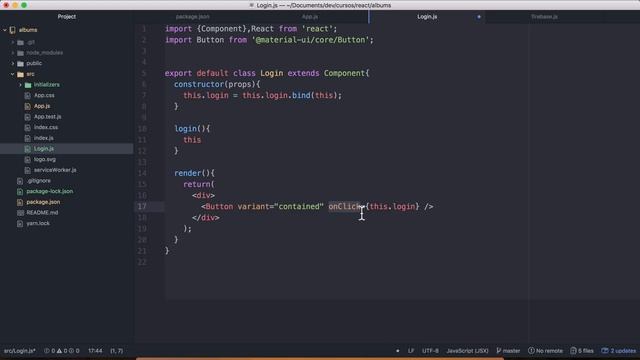Open the 2 updates package notice

(618, 351)
